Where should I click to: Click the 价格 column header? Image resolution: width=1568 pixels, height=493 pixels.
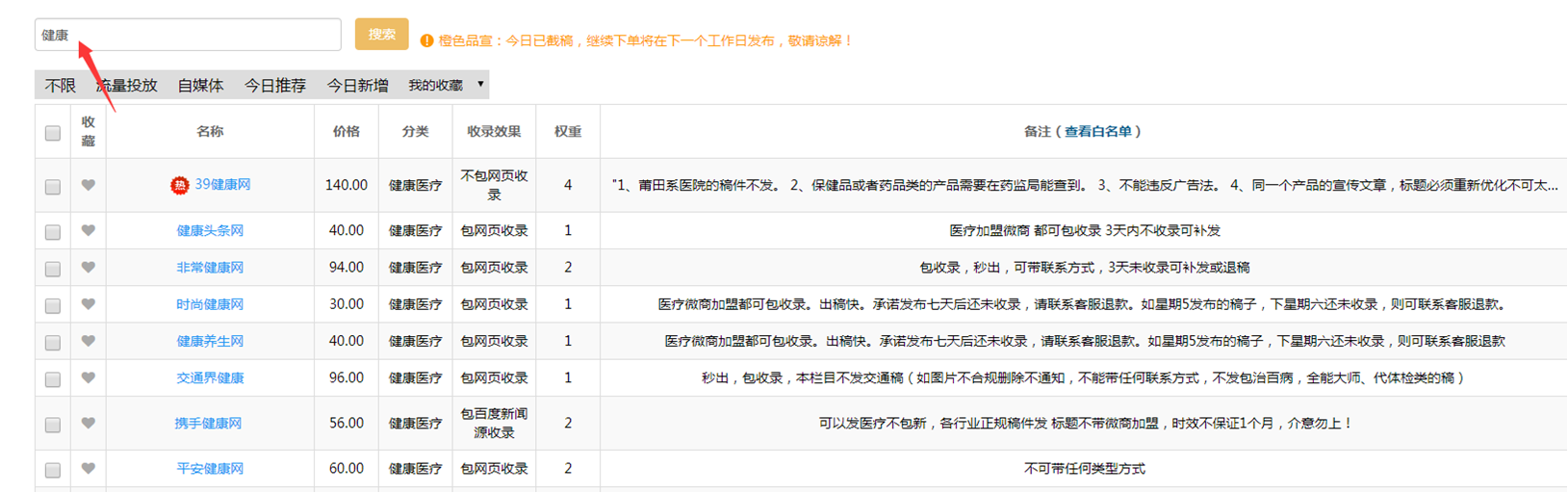coord(347,132)
